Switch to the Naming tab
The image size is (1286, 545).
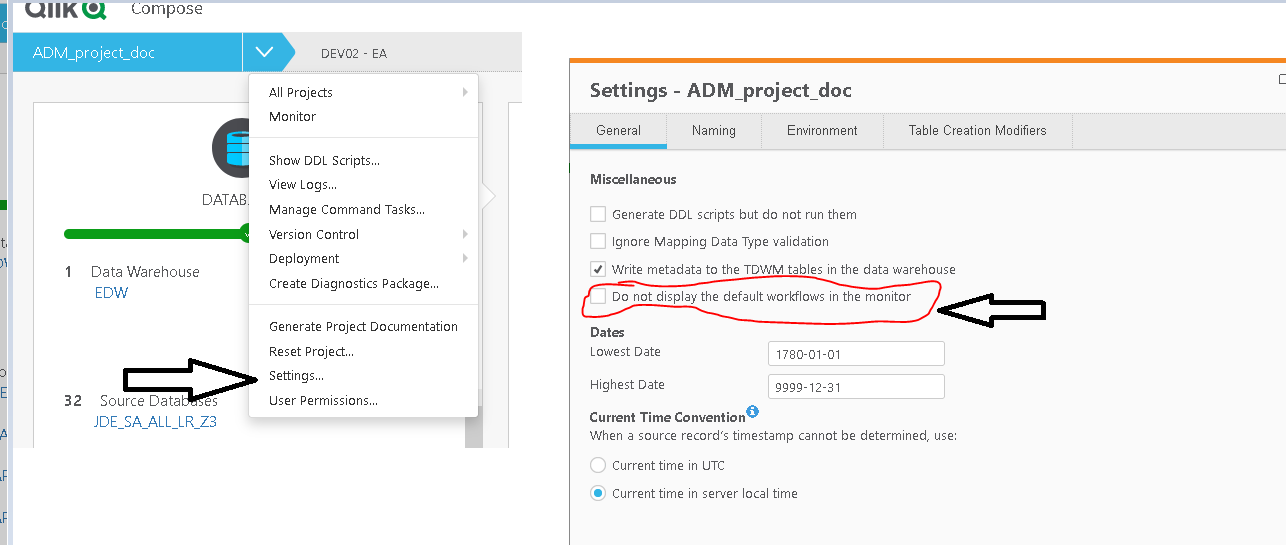[x=713, y=130]
